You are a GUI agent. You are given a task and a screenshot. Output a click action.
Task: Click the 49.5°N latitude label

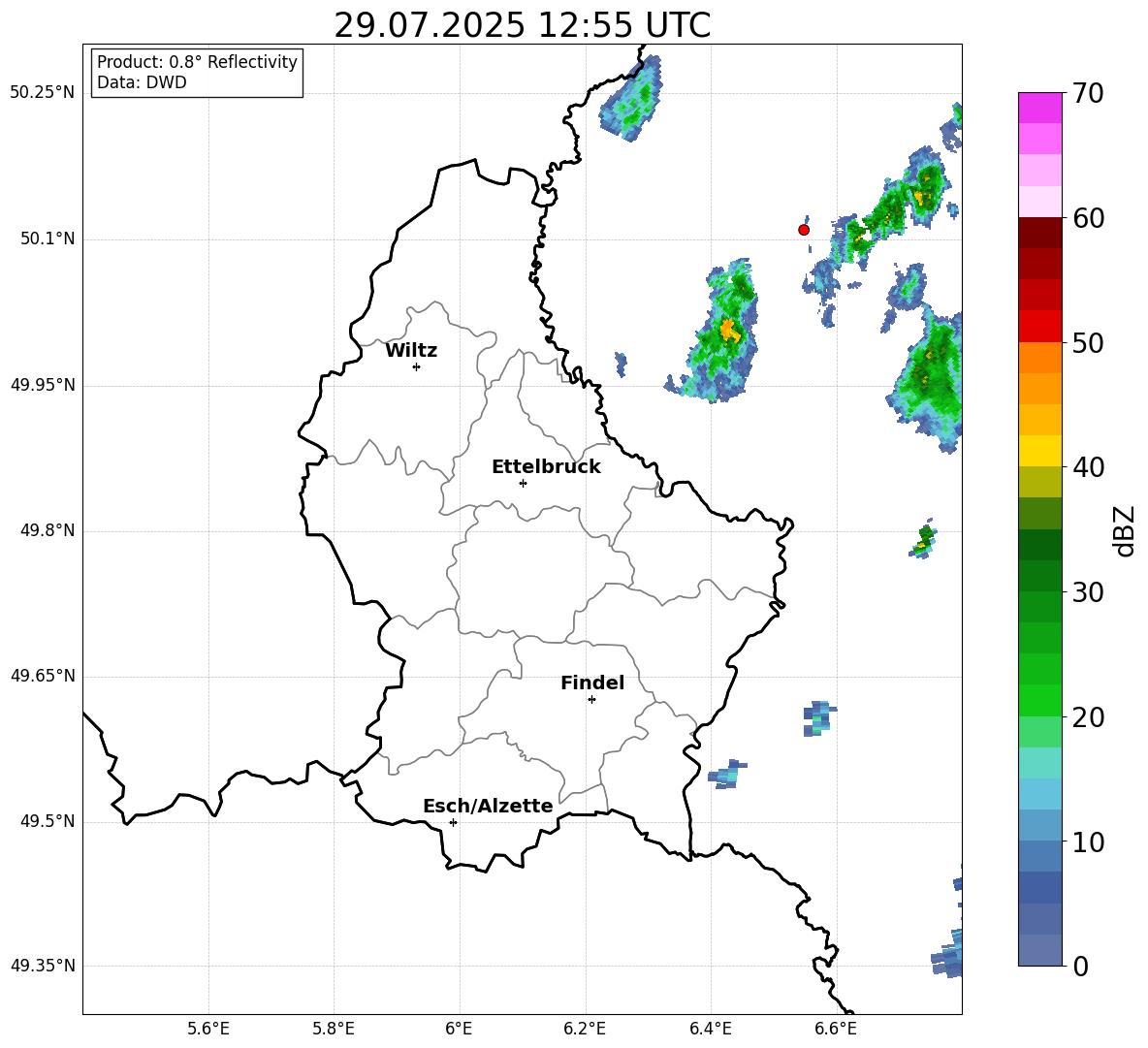48,822
